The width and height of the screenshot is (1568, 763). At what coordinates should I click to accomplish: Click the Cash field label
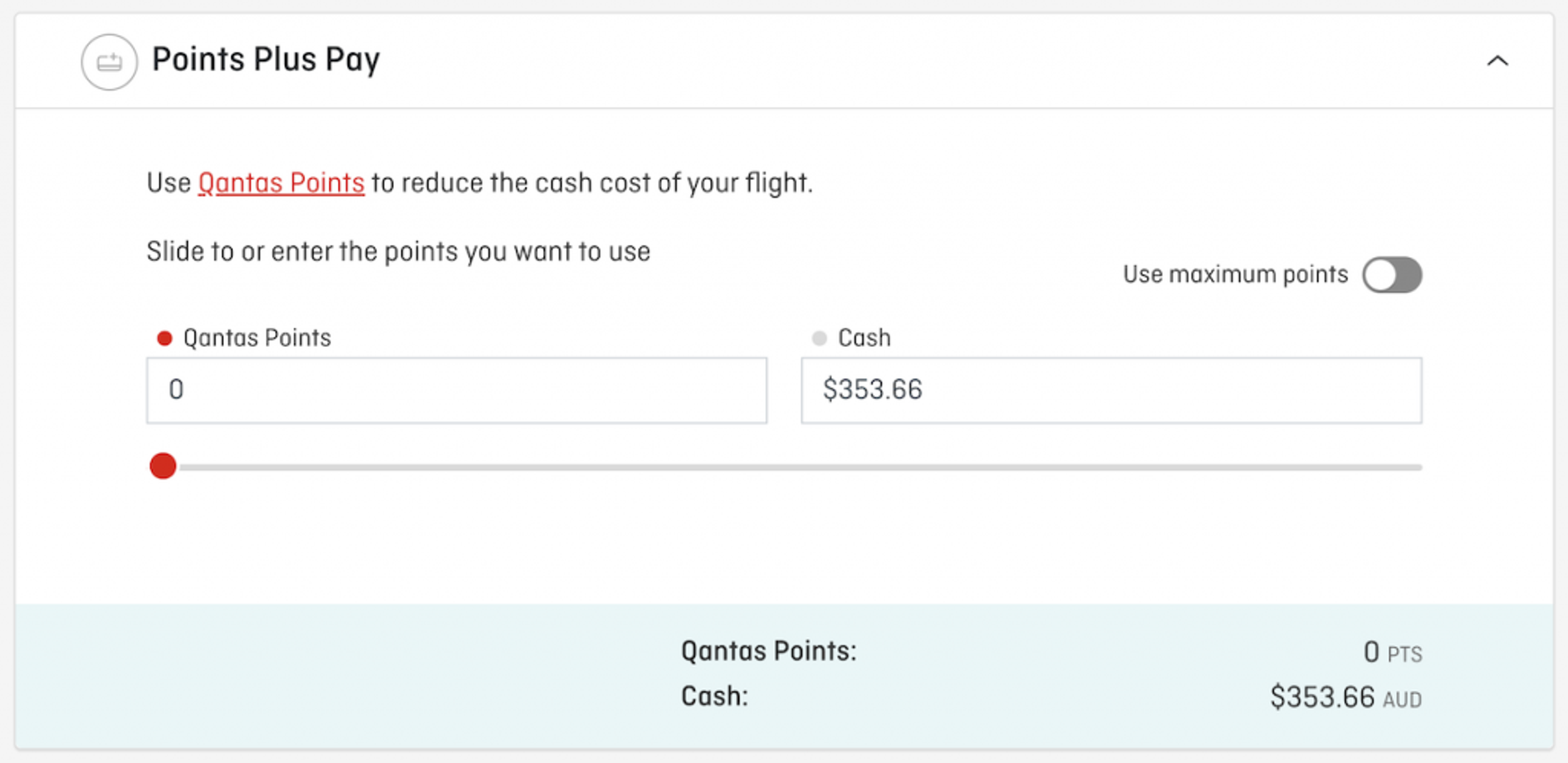[x=864, y=338]
